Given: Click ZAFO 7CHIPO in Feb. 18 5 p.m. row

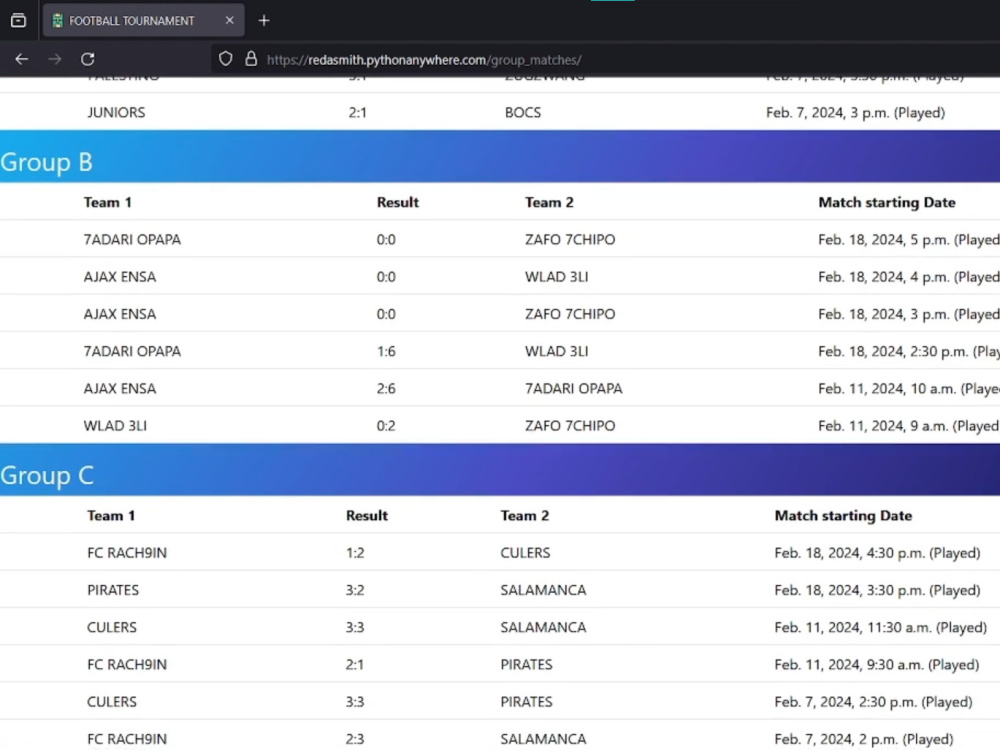Looking at the screenshot, I should (570, 239).
